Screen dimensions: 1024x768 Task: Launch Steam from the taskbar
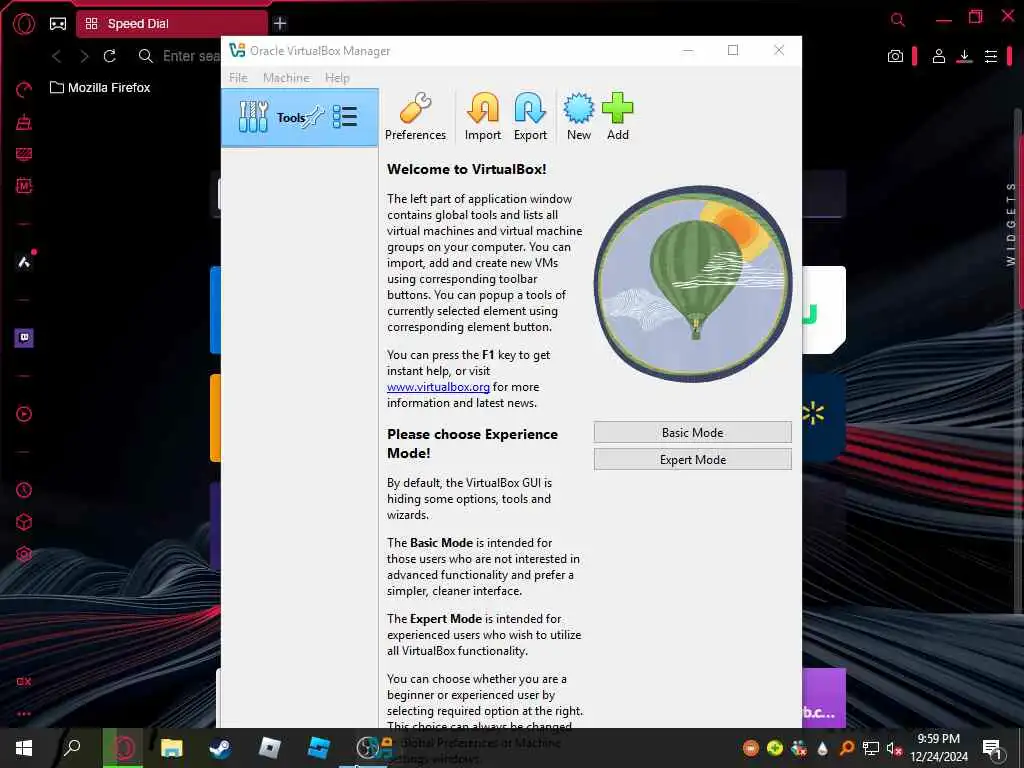(x=220, y=748)
